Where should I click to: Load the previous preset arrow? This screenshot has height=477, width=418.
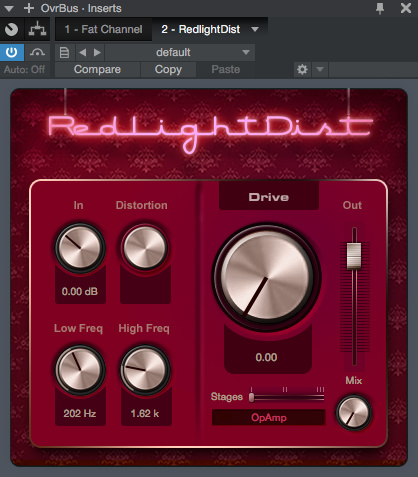coord(83,53)
